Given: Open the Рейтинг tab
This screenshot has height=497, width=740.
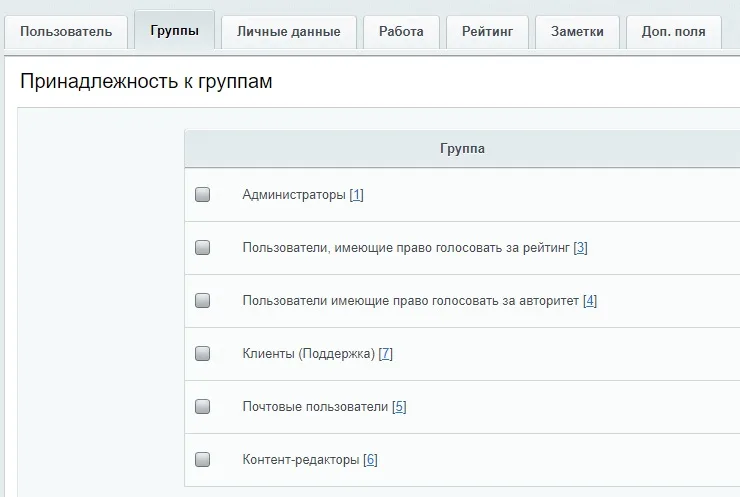Looking at the screenshot, I should [488, 32].
